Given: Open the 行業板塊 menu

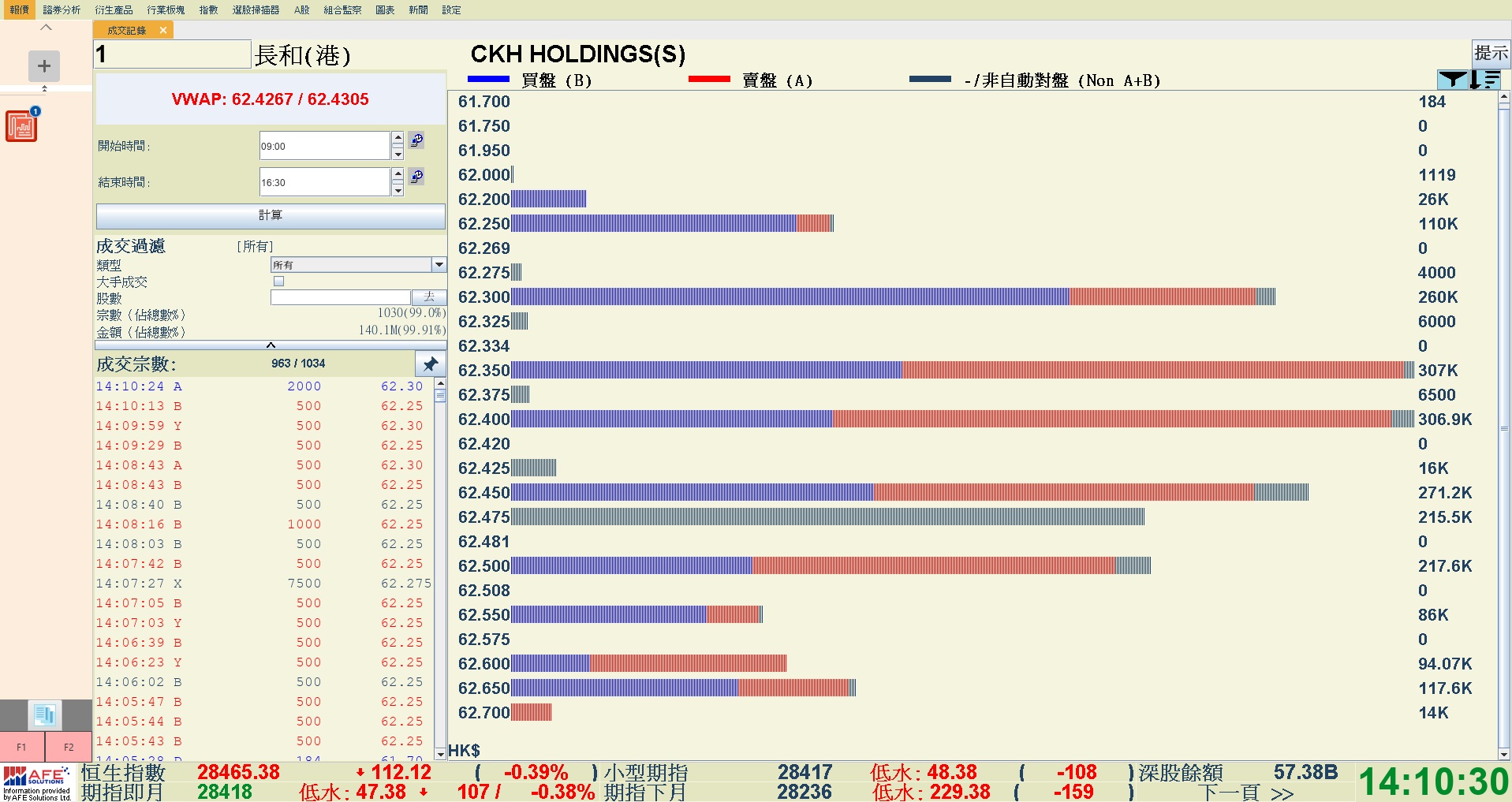Looking at the screenshot, I should click(x=166, y=9).
